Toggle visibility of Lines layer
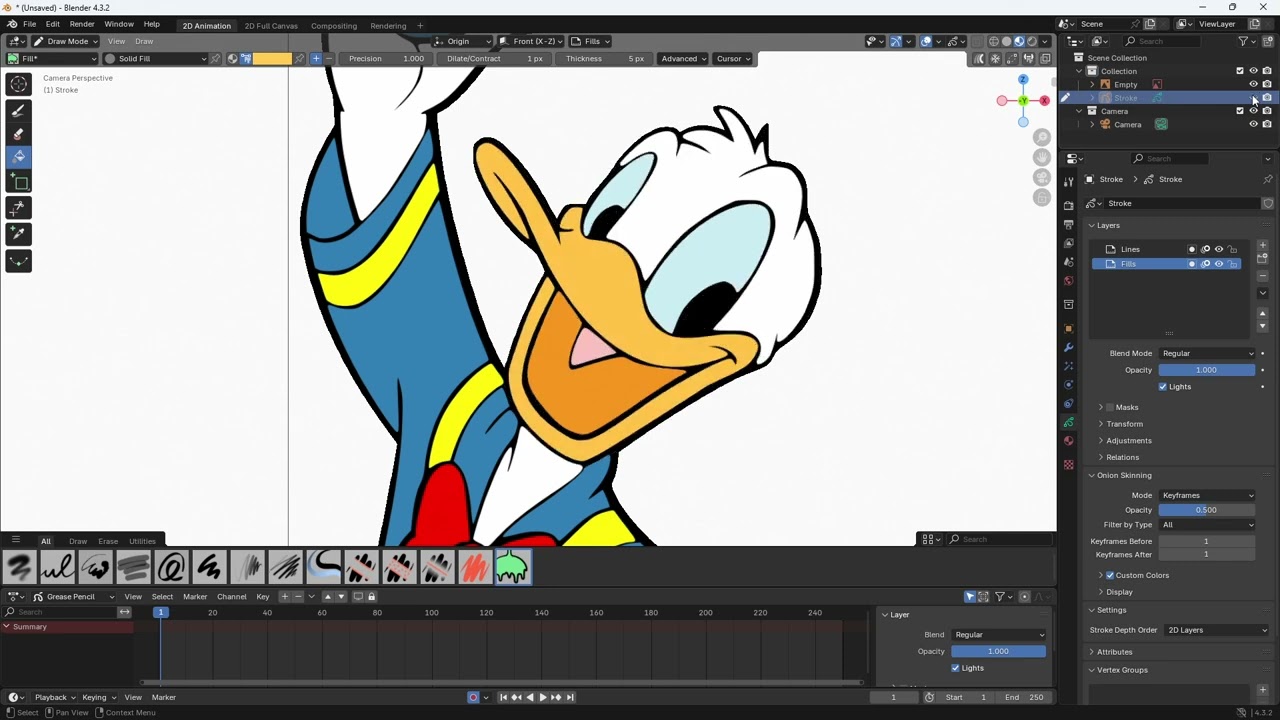This screenshot has width=1280, height=720. pos(1218,249)
